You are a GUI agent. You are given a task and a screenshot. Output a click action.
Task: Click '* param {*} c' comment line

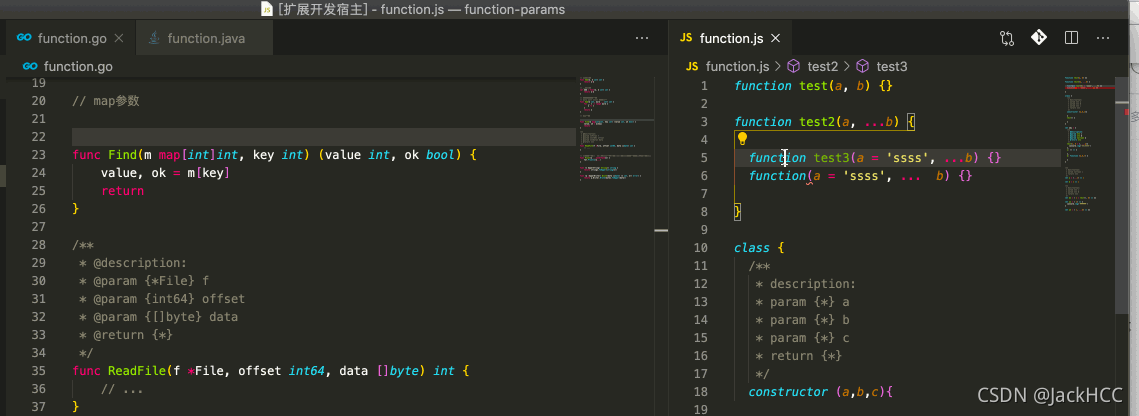pos(802,338)
